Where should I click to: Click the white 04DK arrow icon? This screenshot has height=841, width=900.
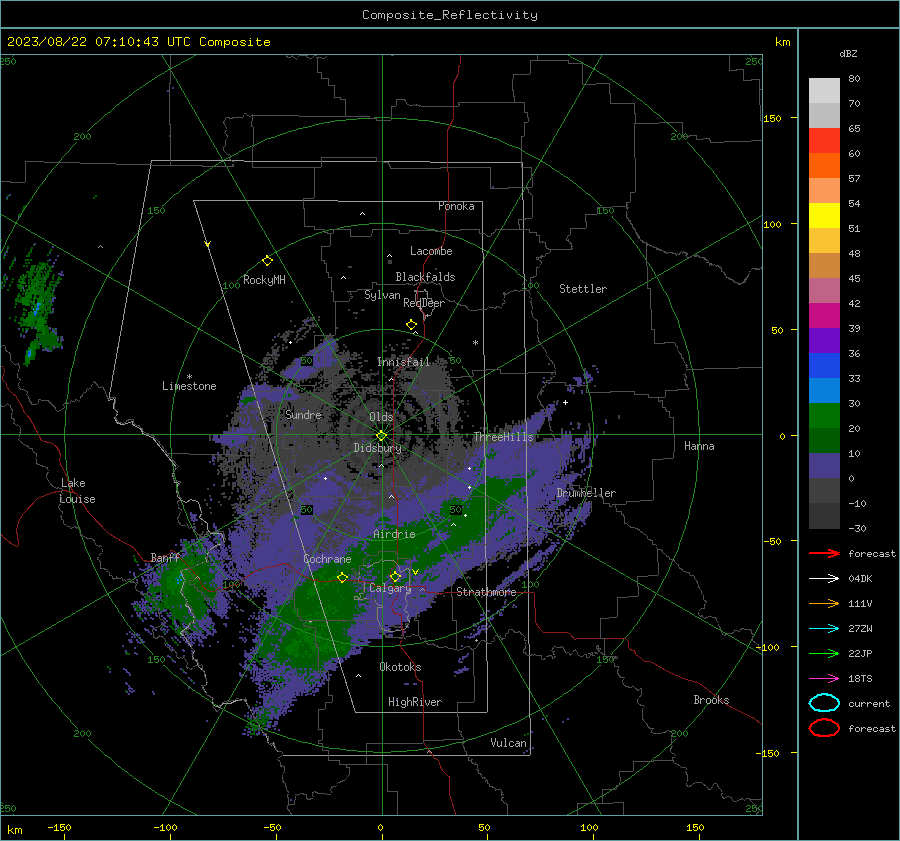click(824, 578)
